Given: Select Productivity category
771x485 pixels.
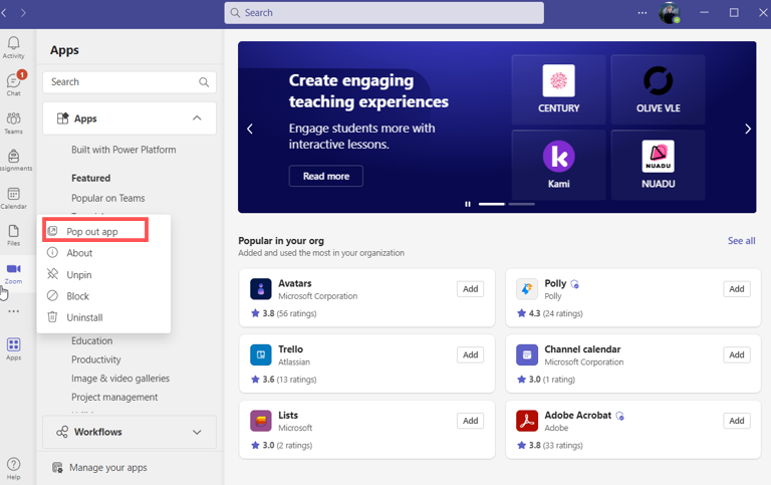Looking at the screenshot, I should point(96,360).
